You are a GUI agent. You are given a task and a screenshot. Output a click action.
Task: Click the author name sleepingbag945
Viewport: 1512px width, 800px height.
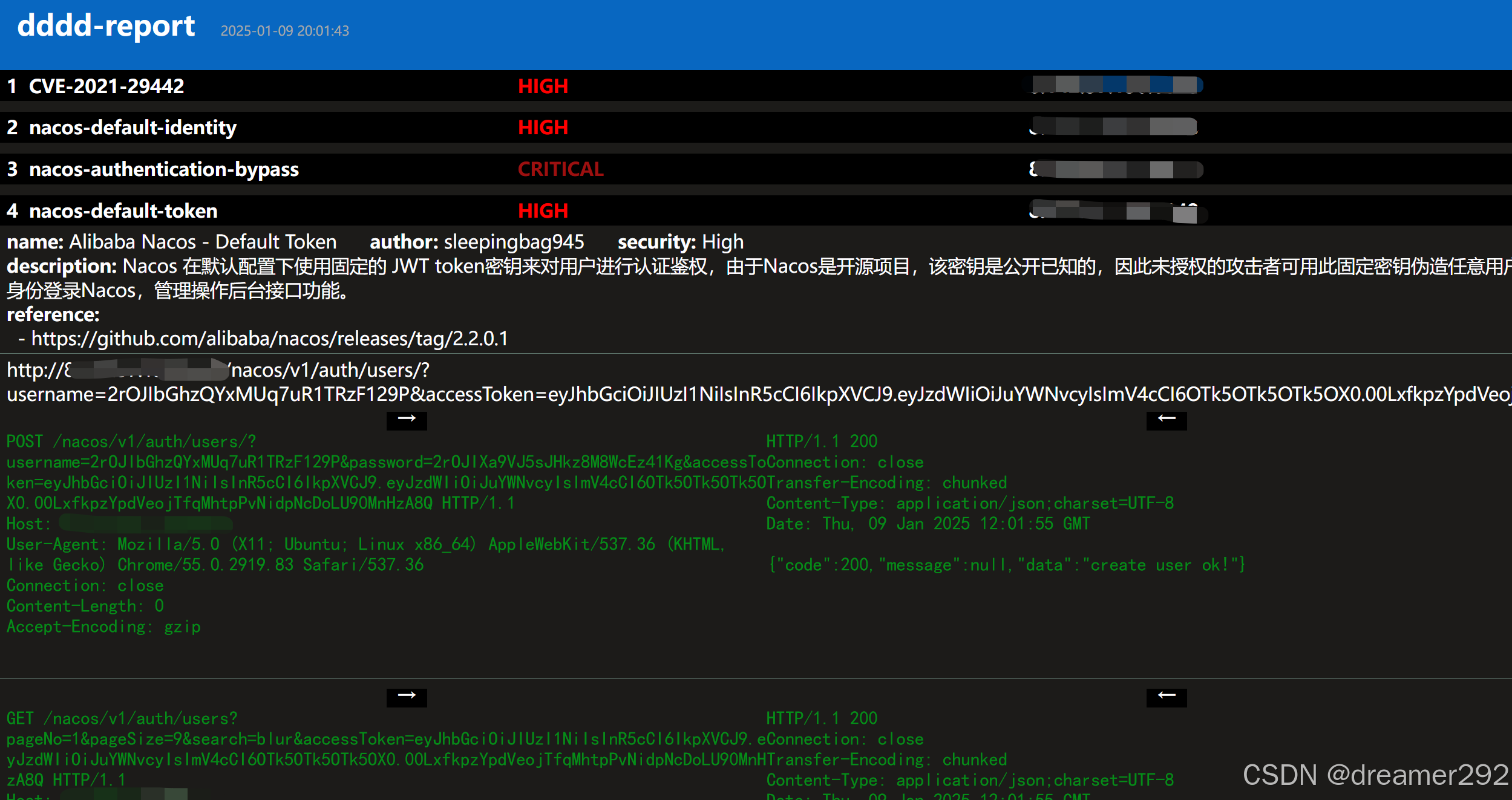coord(514,242)
